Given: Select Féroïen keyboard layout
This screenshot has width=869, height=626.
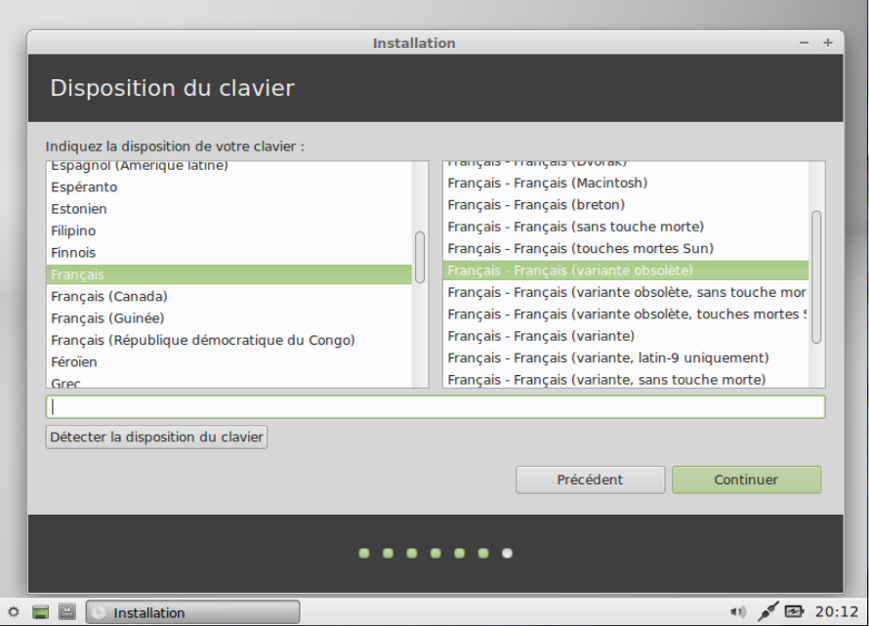Looking at the screenshot, I should (x=229, y=362).
